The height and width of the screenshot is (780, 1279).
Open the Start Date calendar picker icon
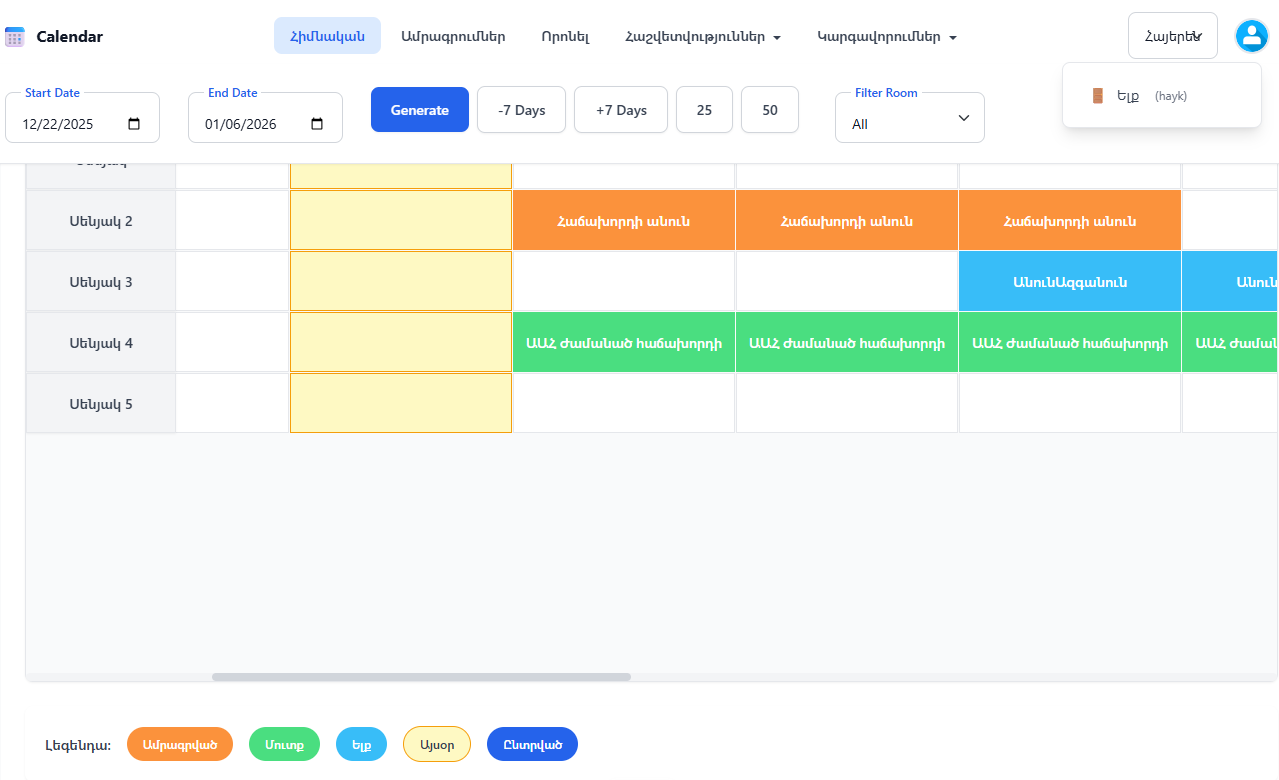[x=135, y=124]
